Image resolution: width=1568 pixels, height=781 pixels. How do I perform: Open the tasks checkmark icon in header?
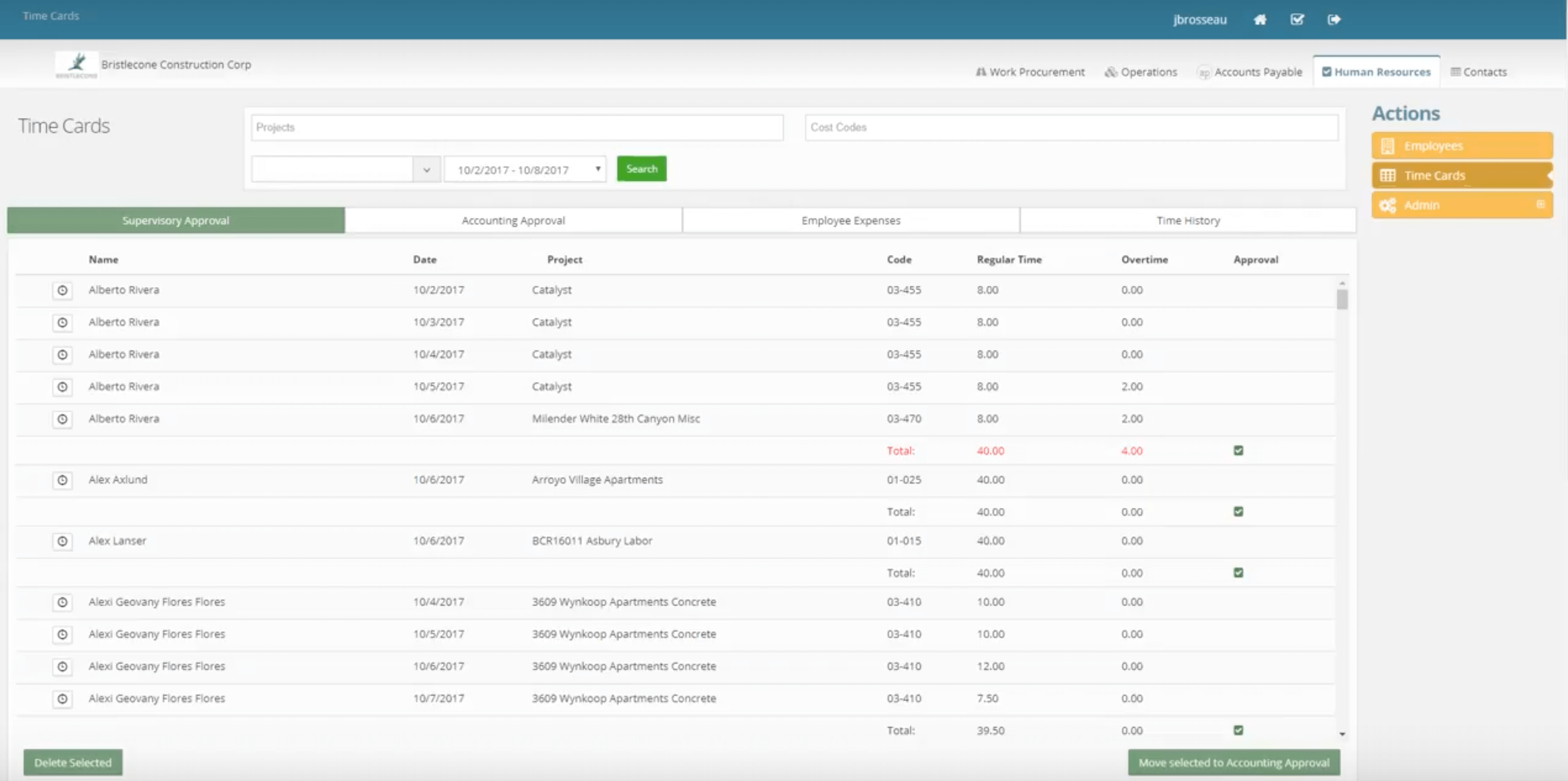click(1296, 20)
